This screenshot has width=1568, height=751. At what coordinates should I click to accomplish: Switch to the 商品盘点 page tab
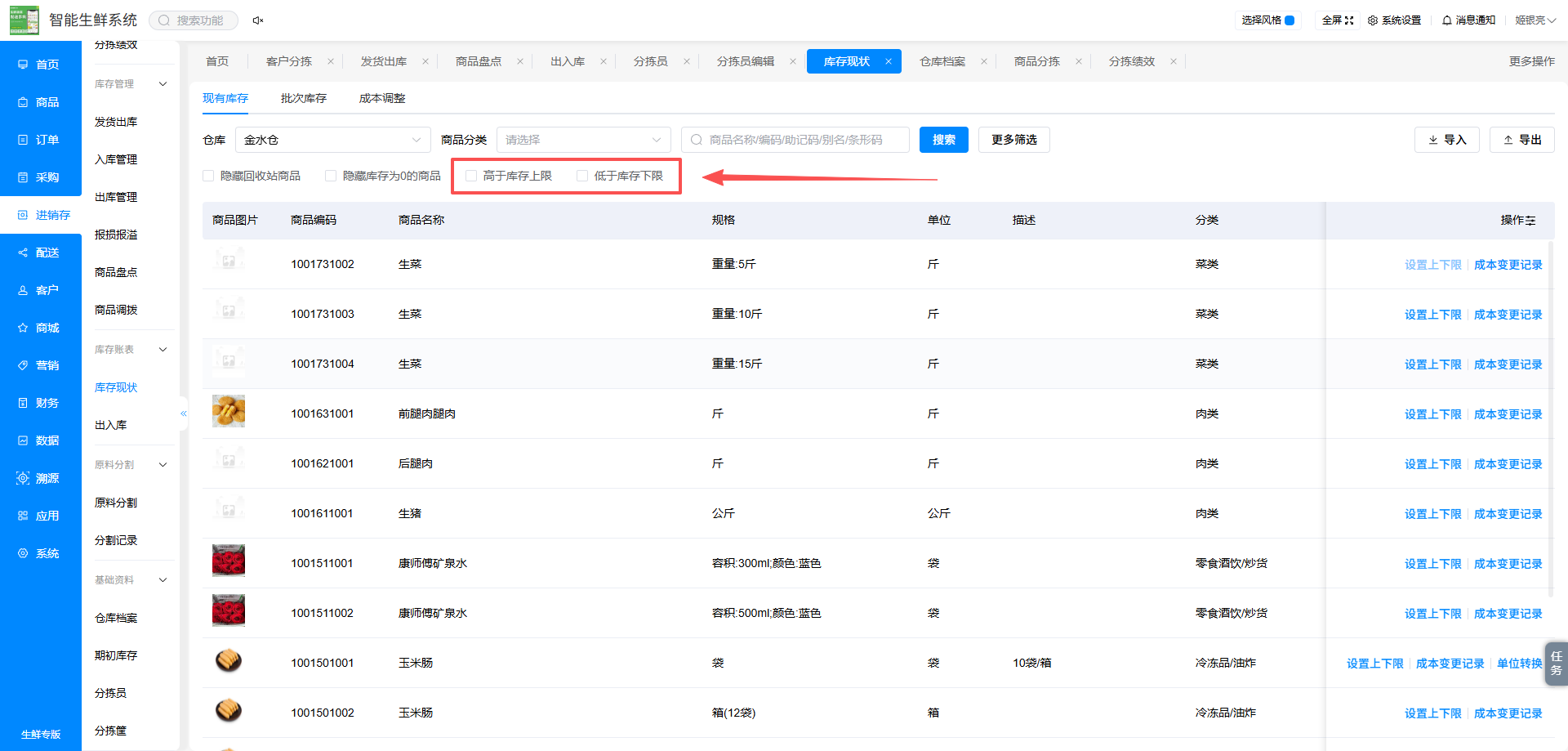click(479, 61)
